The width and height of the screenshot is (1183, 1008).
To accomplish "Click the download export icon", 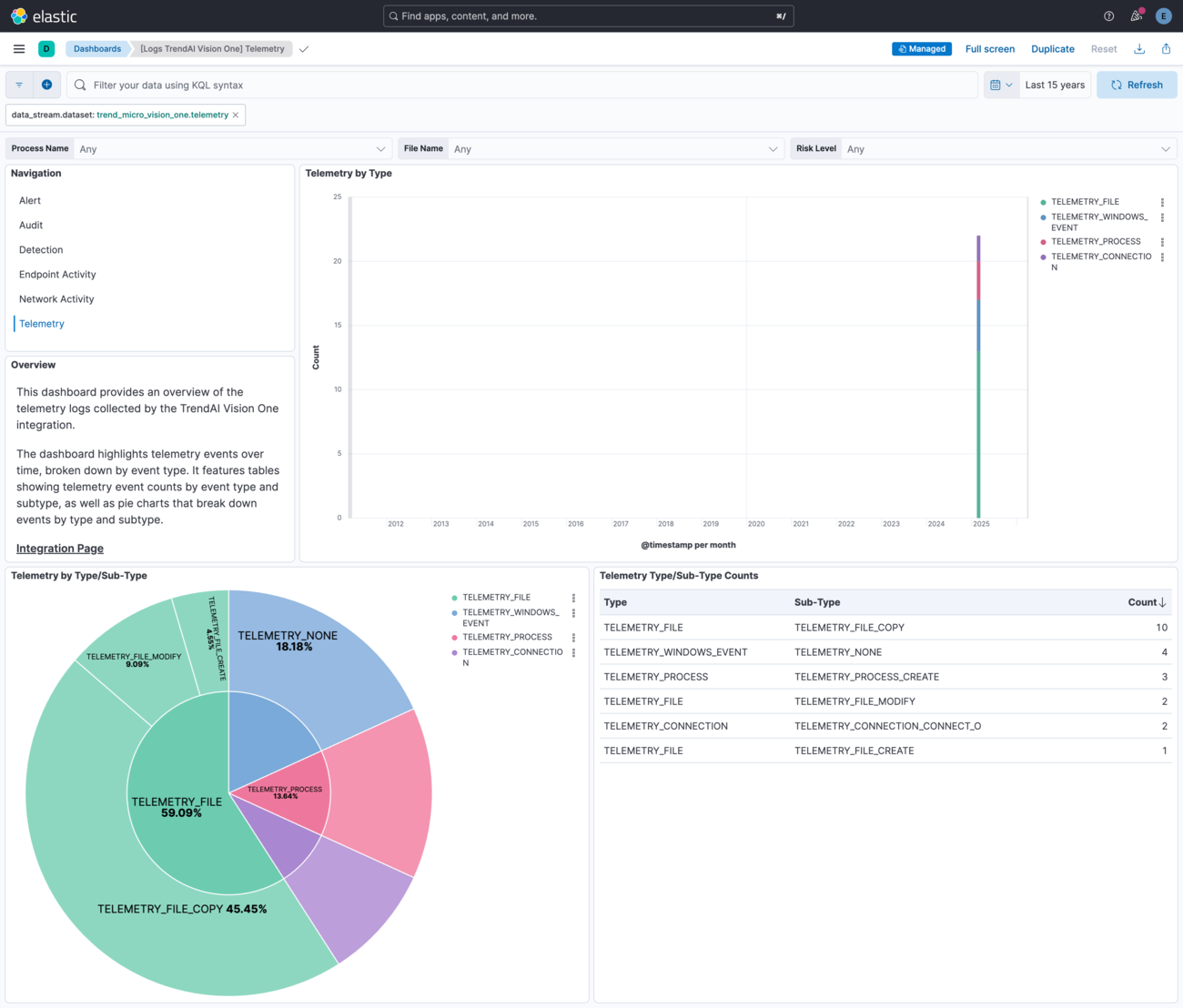I will click(1139, 49).
